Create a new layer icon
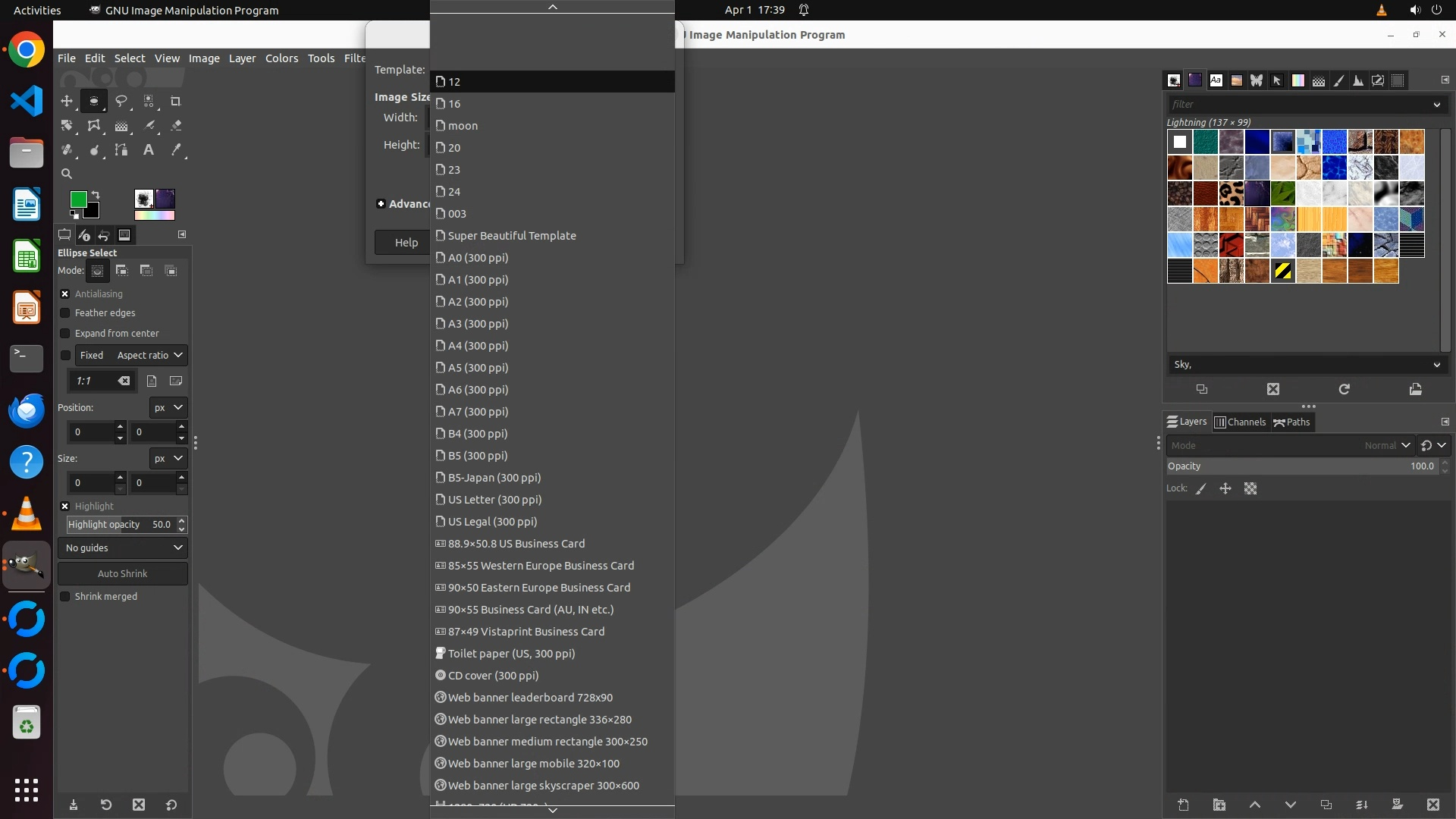The image size is (1456, 819). click(1183, 805)
